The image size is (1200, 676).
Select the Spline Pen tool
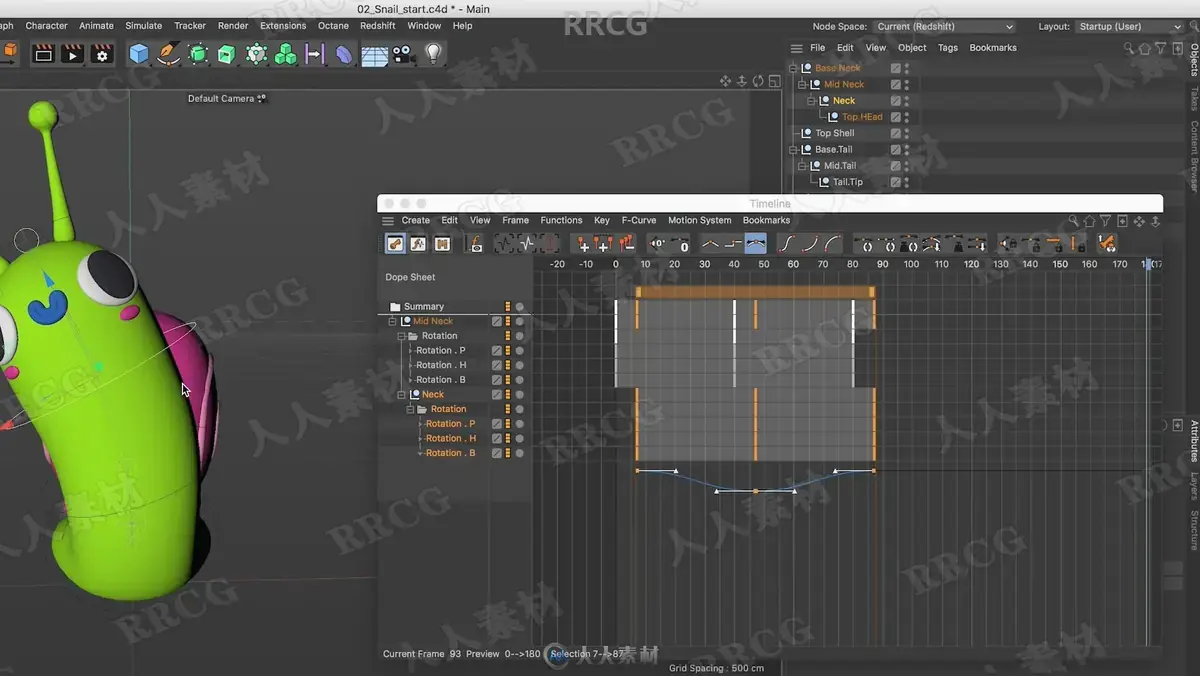pyautogui.click(x=168, y=53)
